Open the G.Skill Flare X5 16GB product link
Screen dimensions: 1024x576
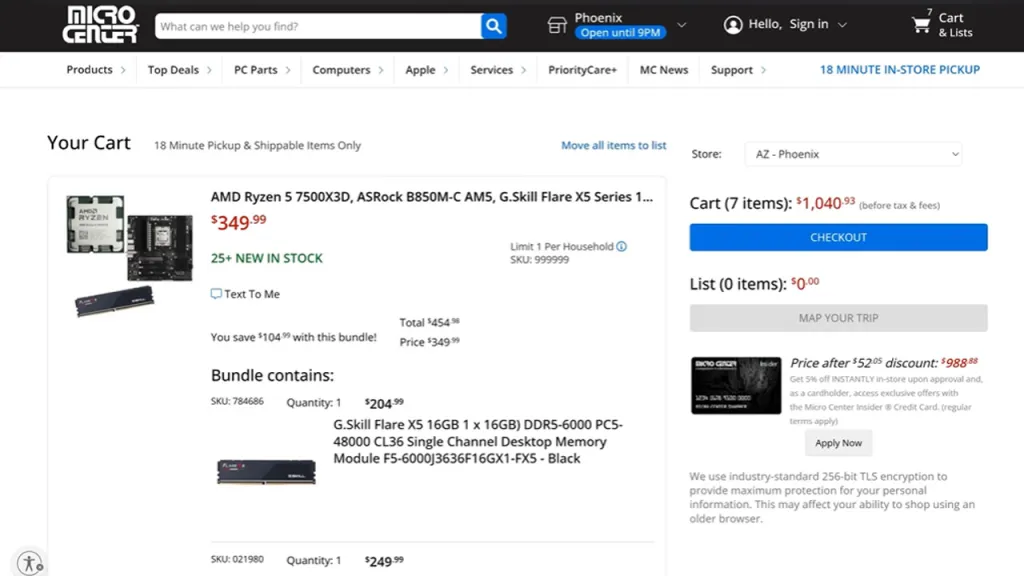pyautogui.click(x=478, y=441)
